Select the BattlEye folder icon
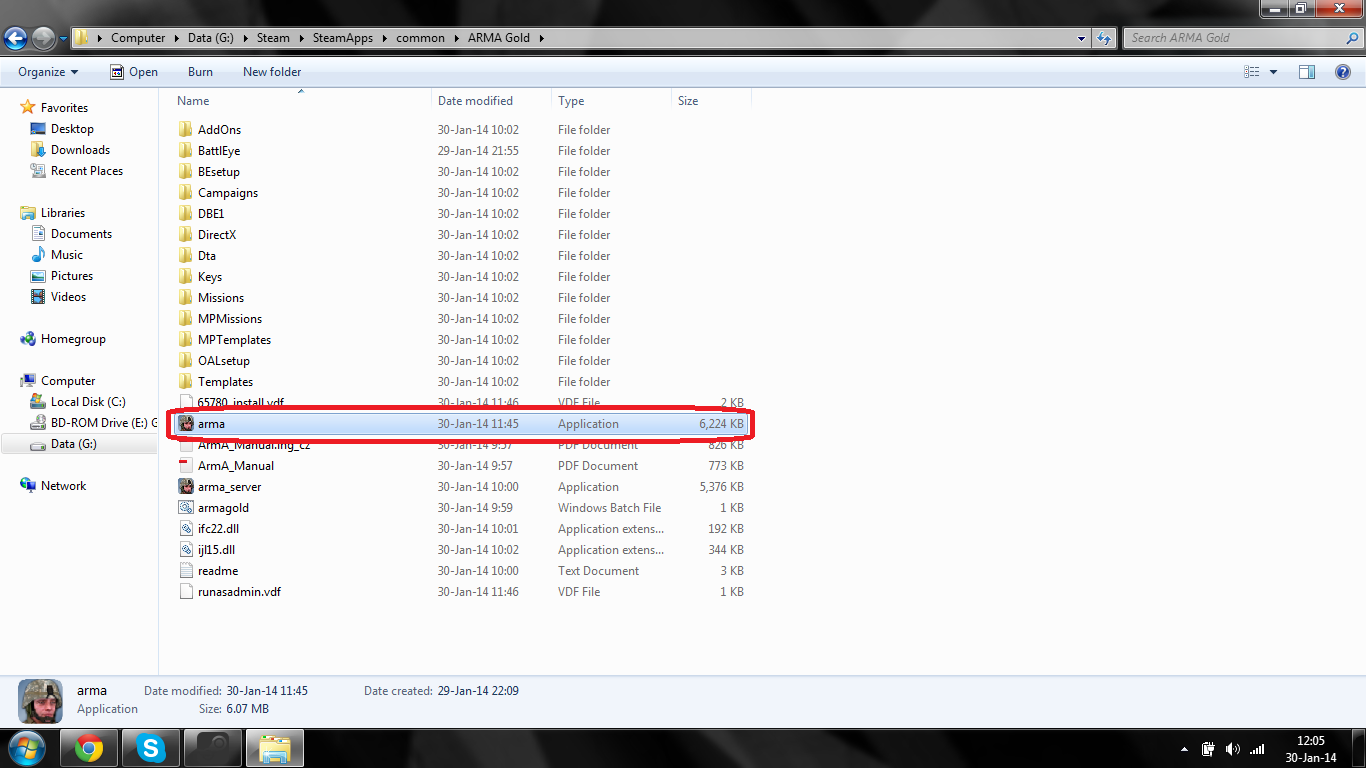1366x768 pixels. [185, 151]
